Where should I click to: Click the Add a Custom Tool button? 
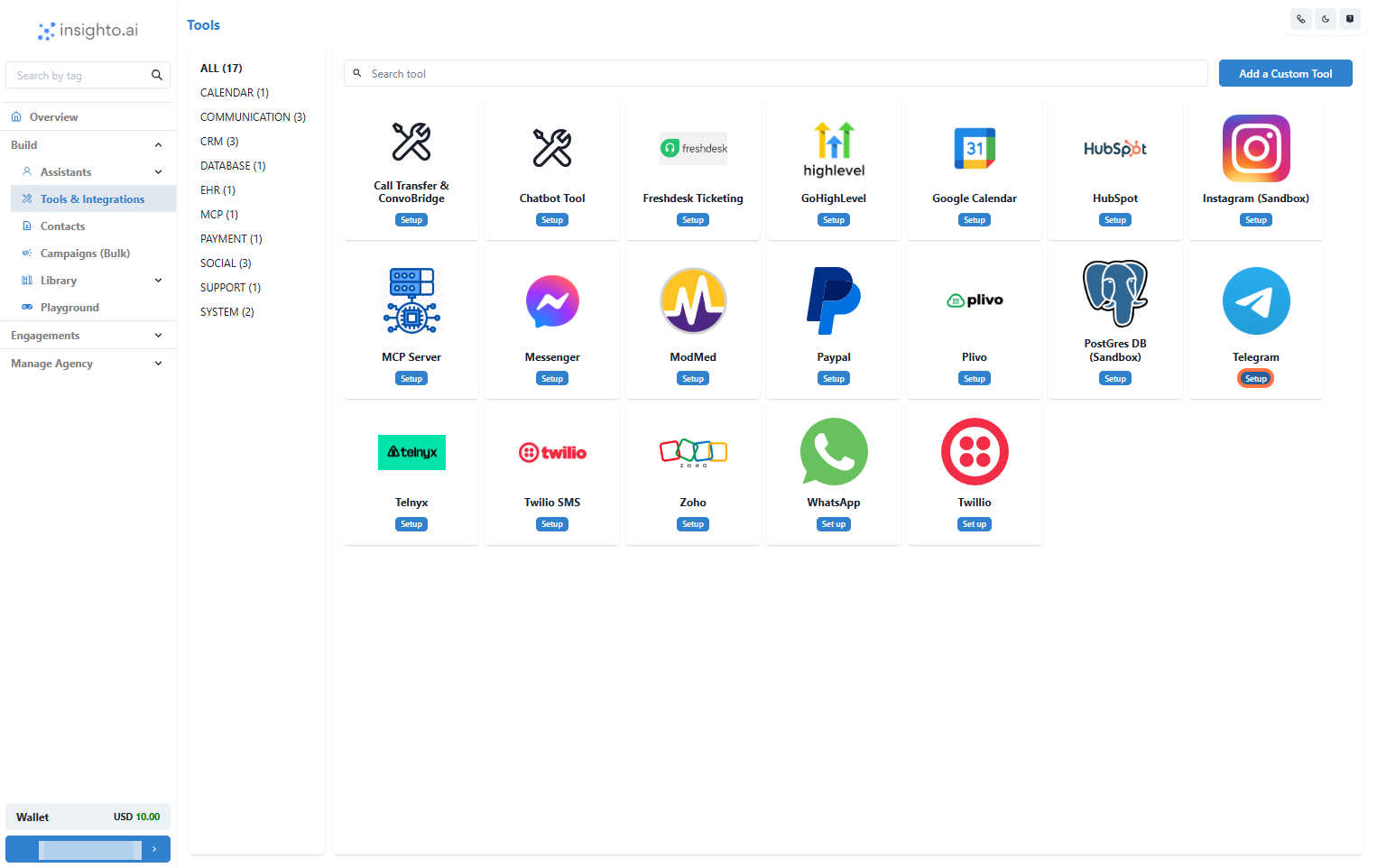pyautogui.click(x=1285, y=73)
